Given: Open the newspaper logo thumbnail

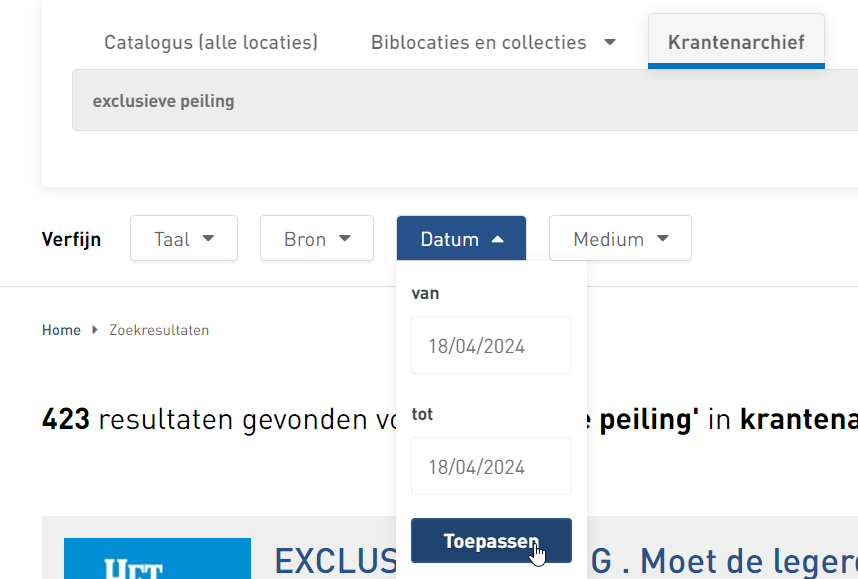Looking at the screenshot, I should click(x=157, y=560).
